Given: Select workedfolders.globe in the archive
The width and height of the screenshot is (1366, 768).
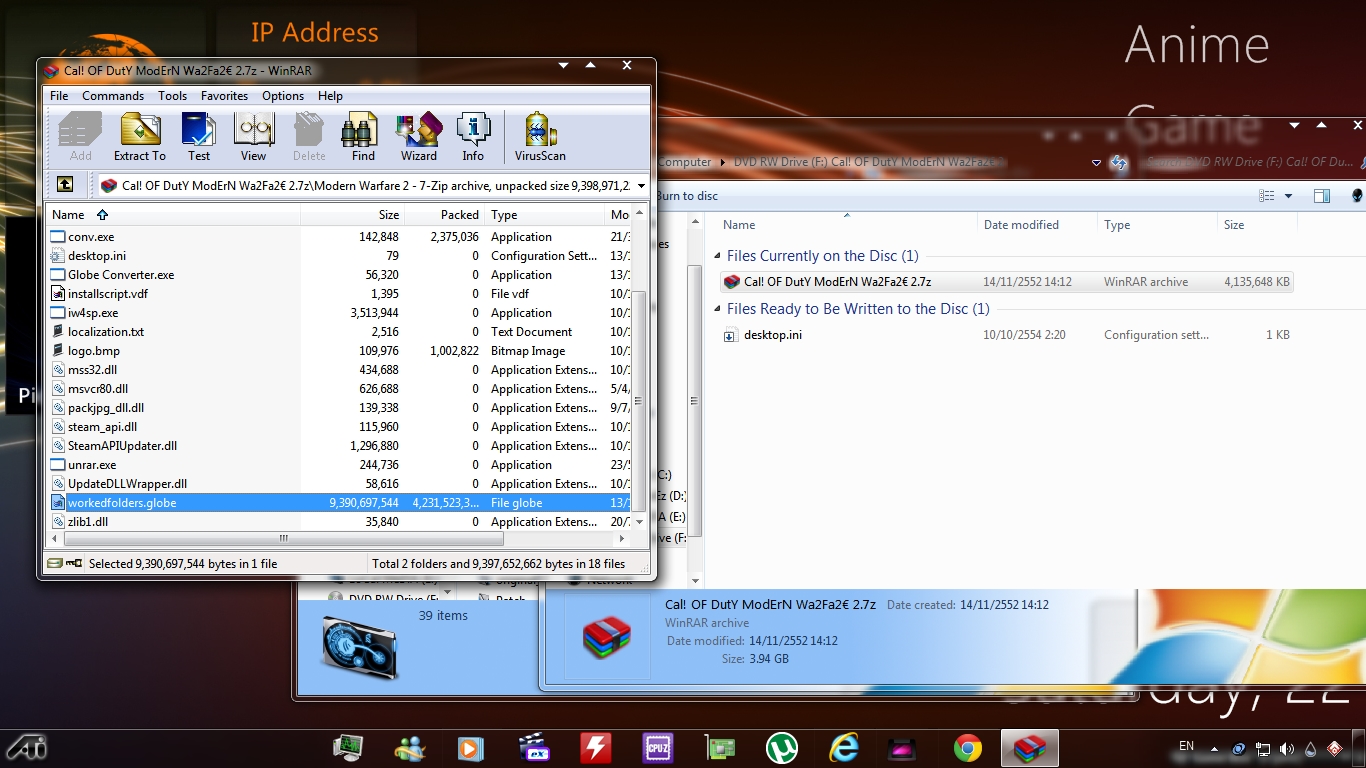Looking at the screenshot, I should point(339,503).
